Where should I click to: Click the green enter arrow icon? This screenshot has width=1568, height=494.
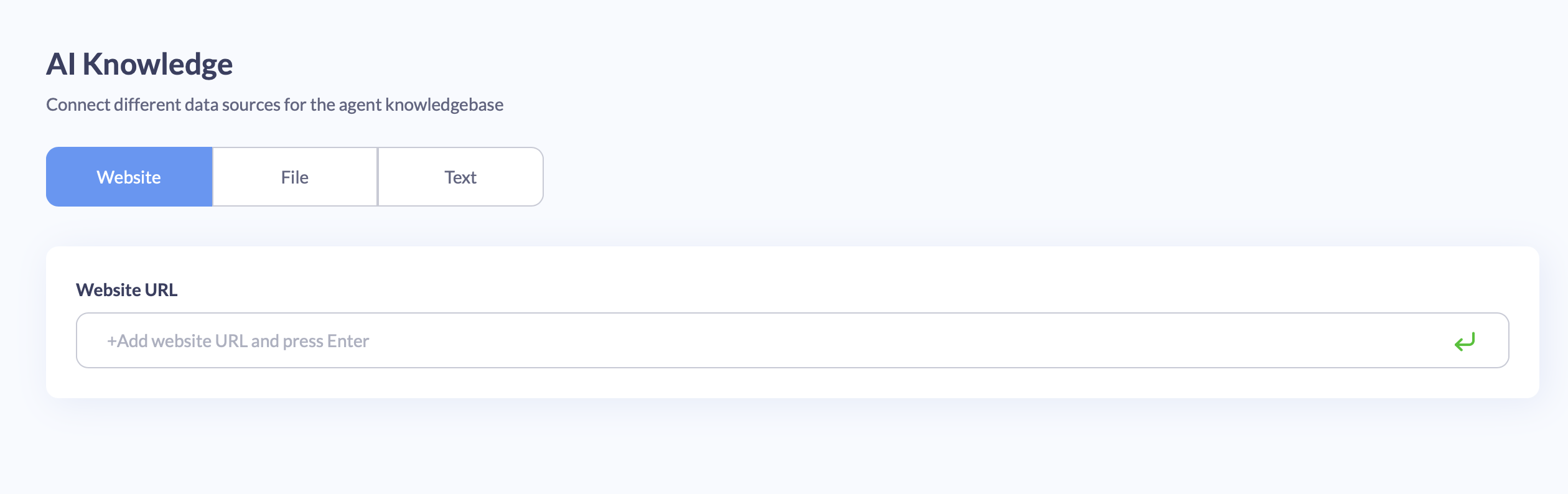point(1465,341)
